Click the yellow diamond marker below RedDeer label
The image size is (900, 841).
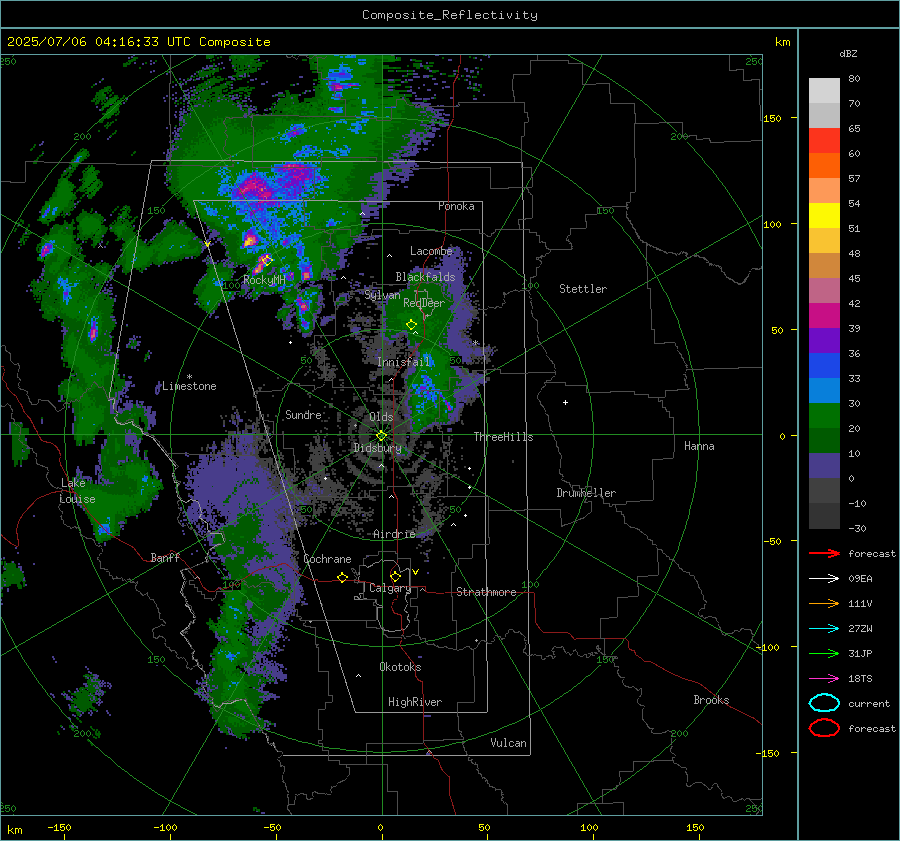click(411, 325)
